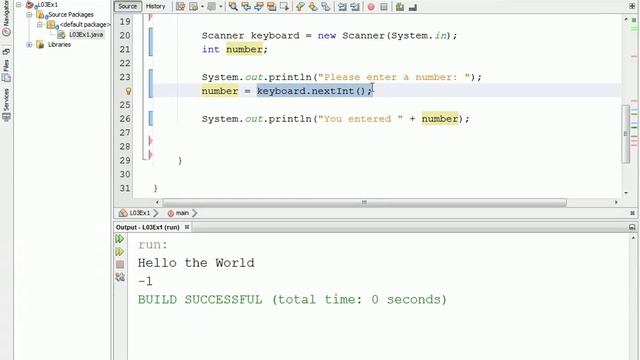
Task: Expand the Libraries node
Action: coord(29,44)
